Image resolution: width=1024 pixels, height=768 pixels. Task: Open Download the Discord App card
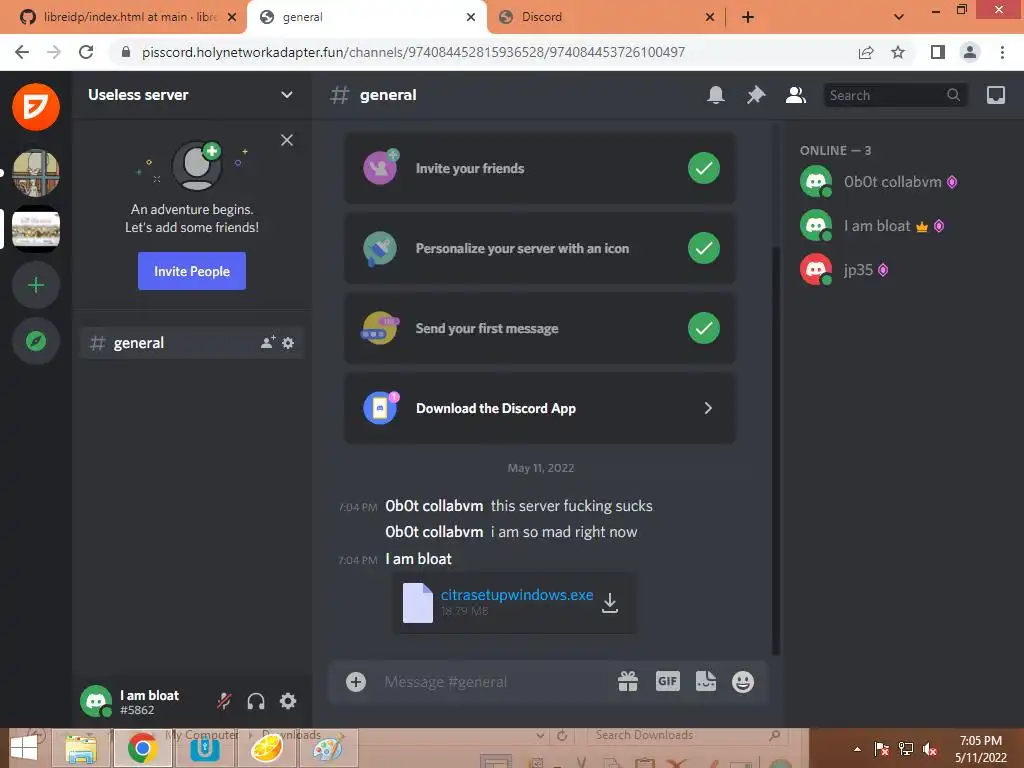539,408
